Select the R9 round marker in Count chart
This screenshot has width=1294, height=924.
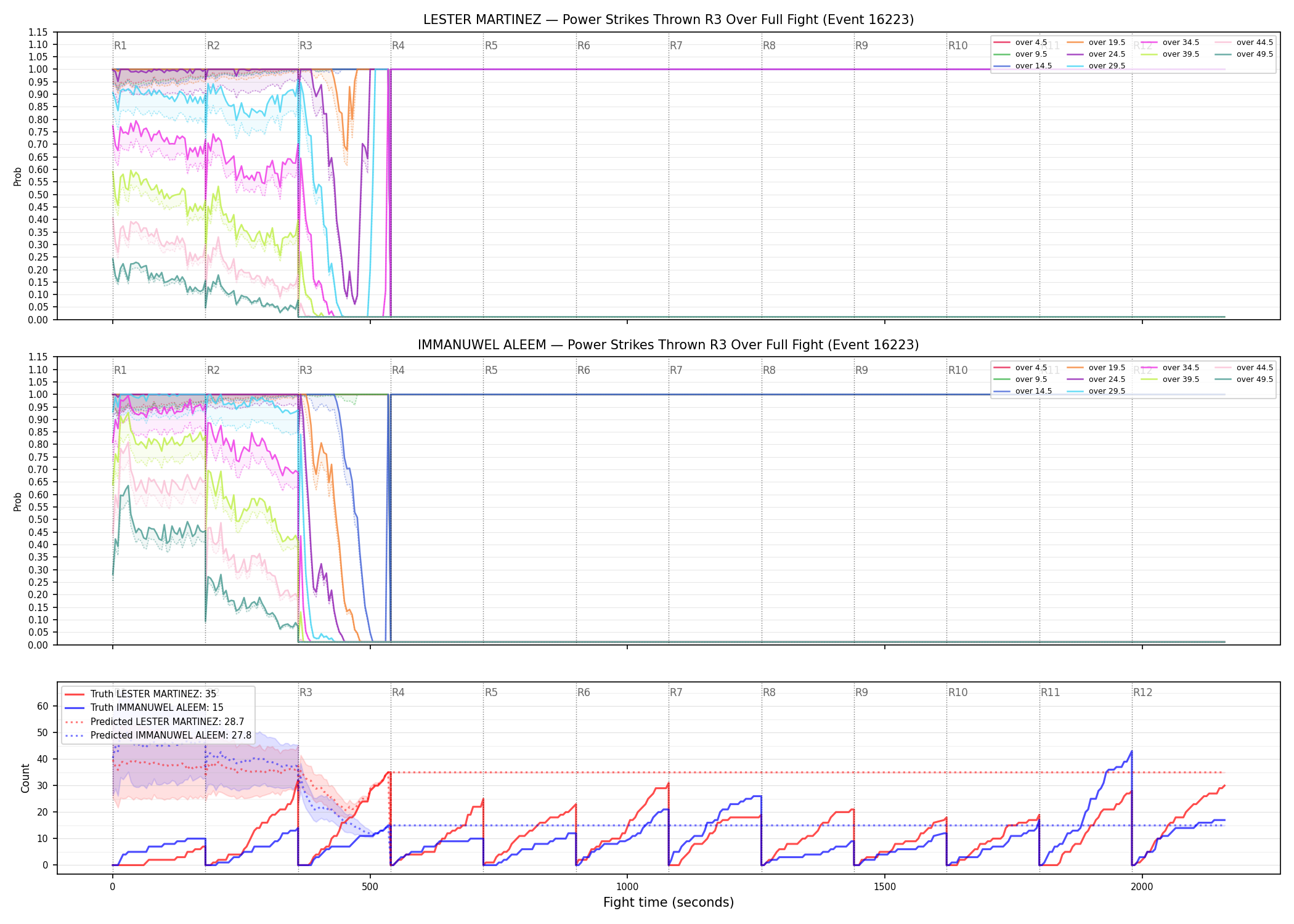point(861,692)
